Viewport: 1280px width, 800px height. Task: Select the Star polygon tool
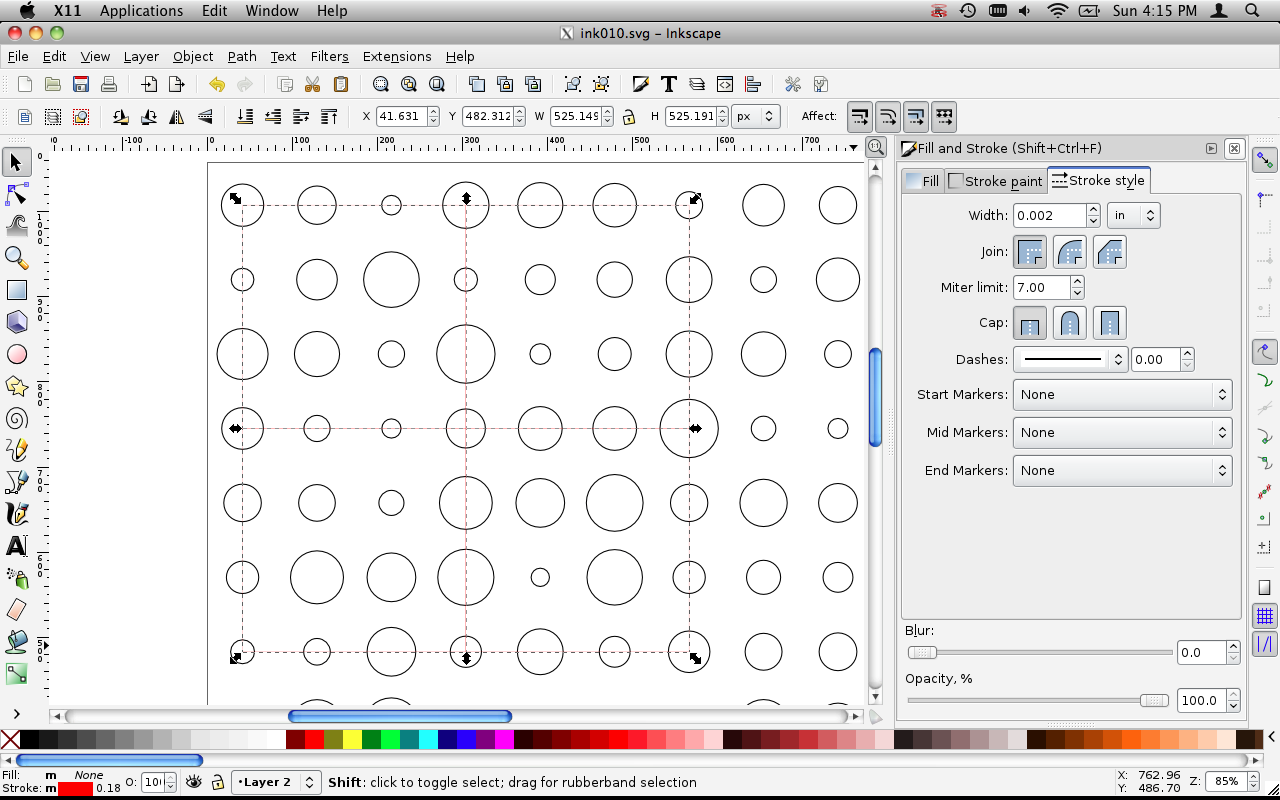coord(17,386)
